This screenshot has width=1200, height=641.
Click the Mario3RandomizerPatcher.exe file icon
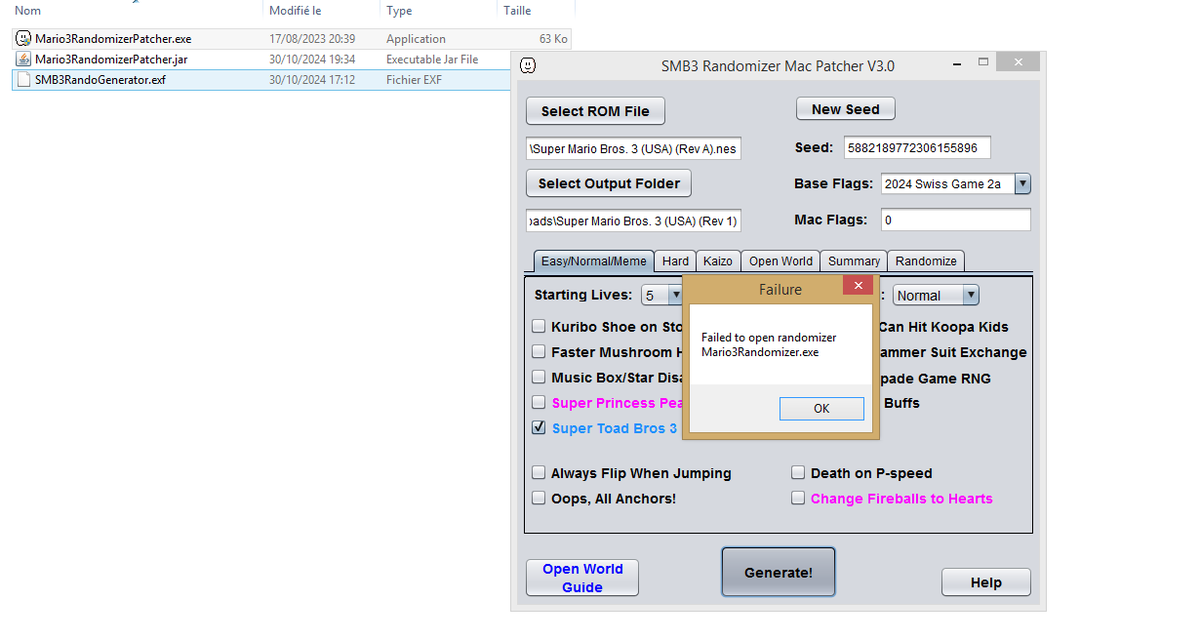pos(24,39)
